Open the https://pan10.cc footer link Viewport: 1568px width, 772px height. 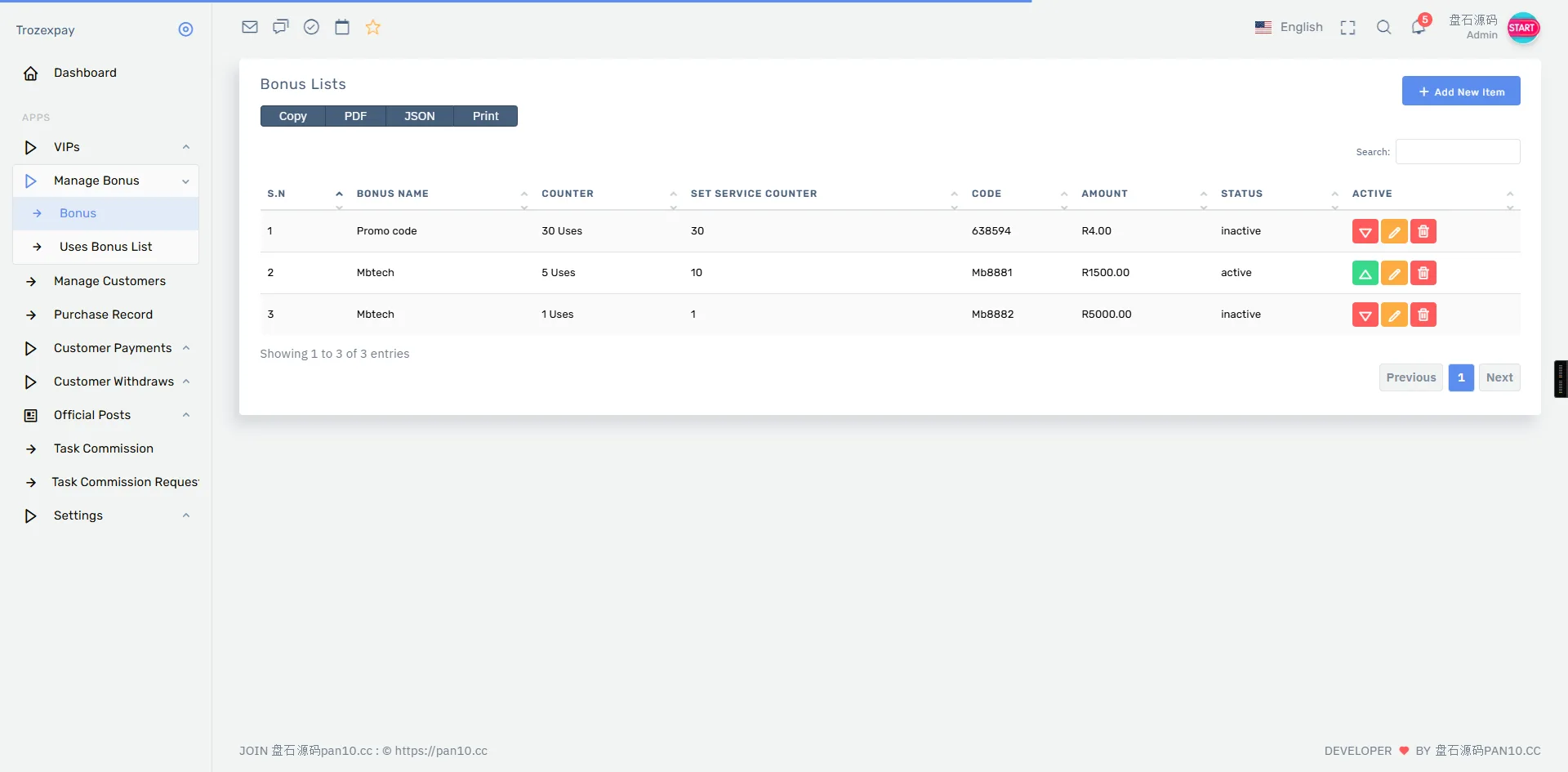[x=441, y=751]
